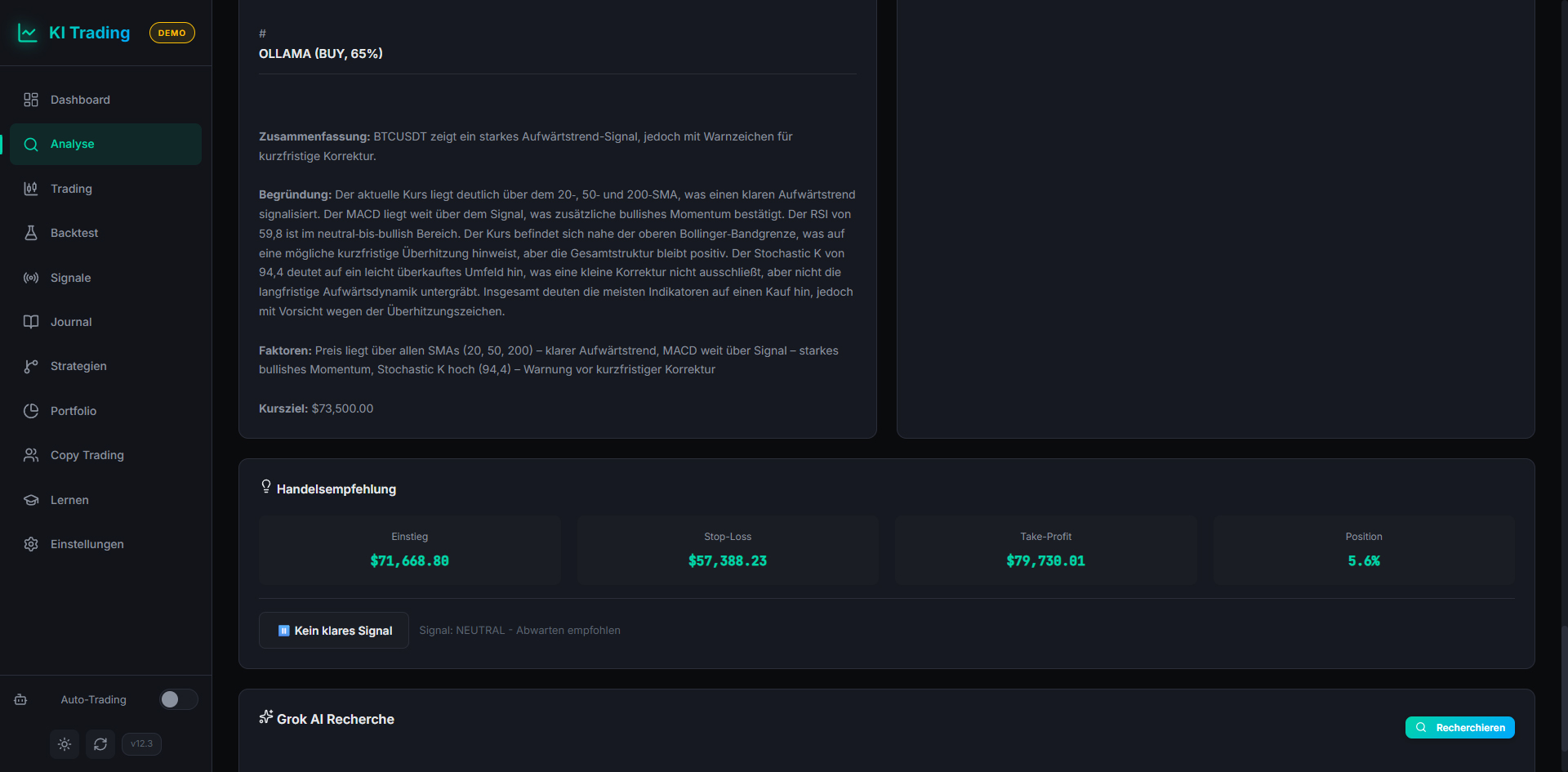Click the Kein klares Signal button
Screen dimensions: 1568x772
pos(334,631)
